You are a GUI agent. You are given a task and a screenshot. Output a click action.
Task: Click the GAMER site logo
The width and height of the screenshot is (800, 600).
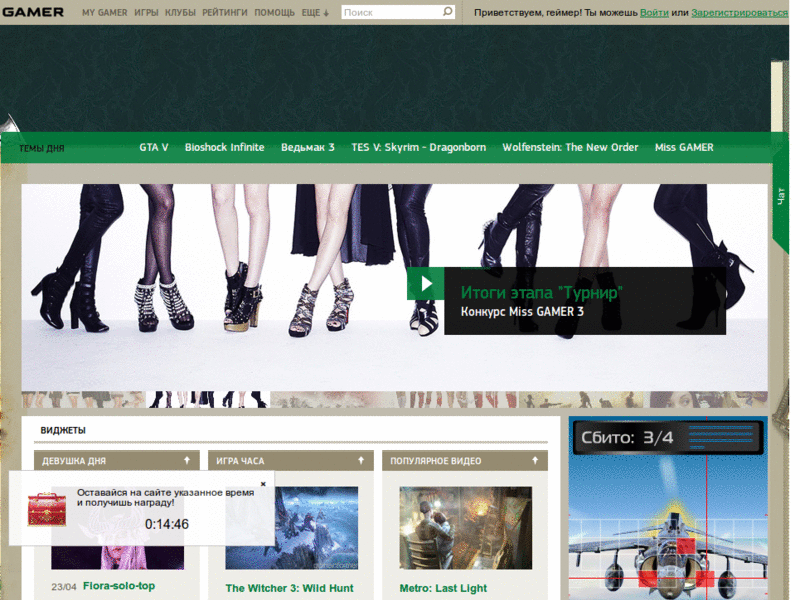click(x=33, y=12)
